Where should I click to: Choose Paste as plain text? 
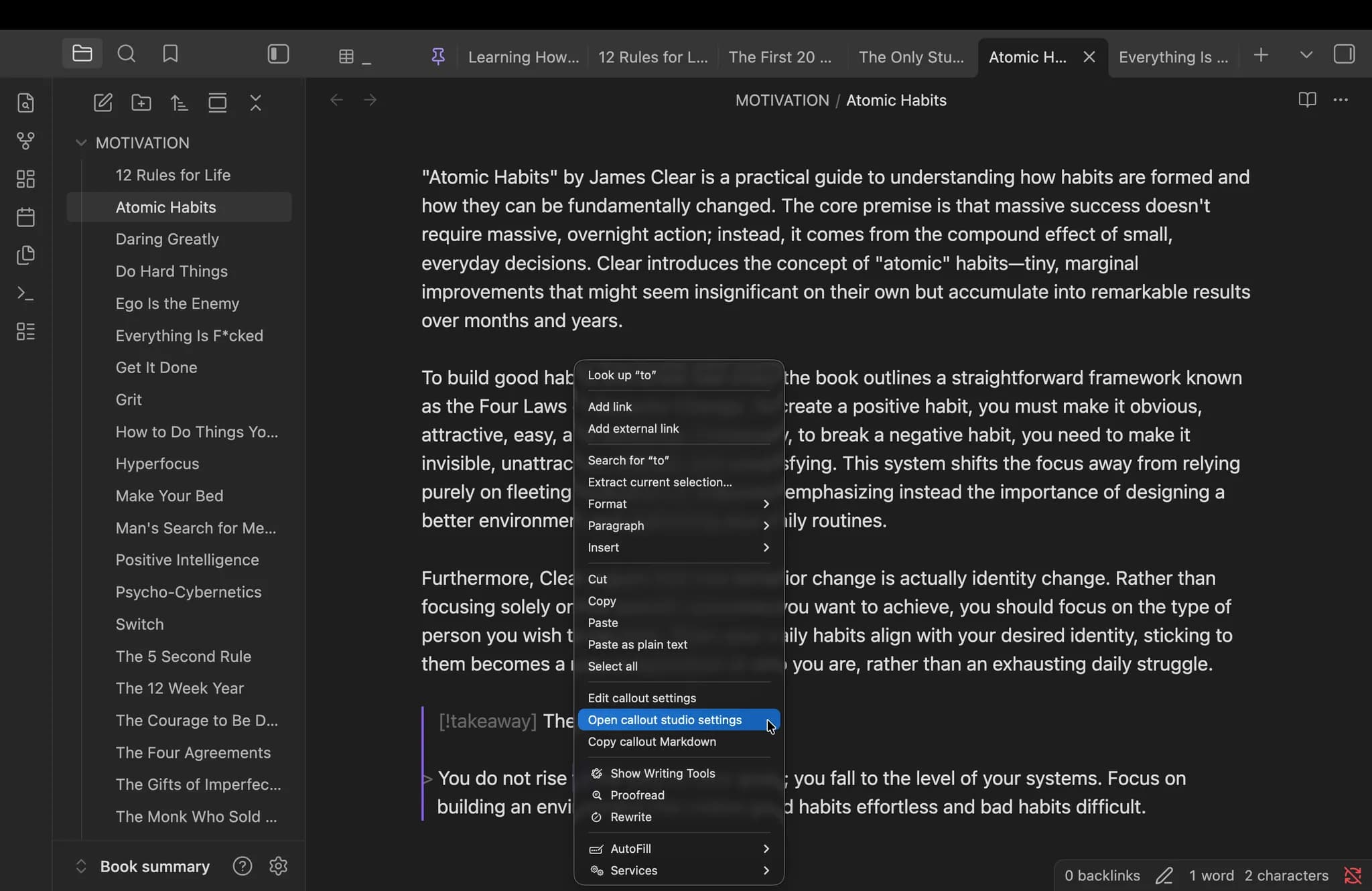coord(679,644)
